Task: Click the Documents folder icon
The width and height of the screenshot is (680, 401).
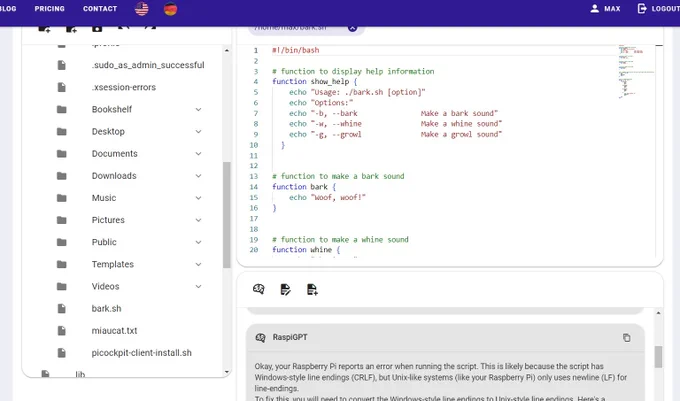Action: pos(62,153)
